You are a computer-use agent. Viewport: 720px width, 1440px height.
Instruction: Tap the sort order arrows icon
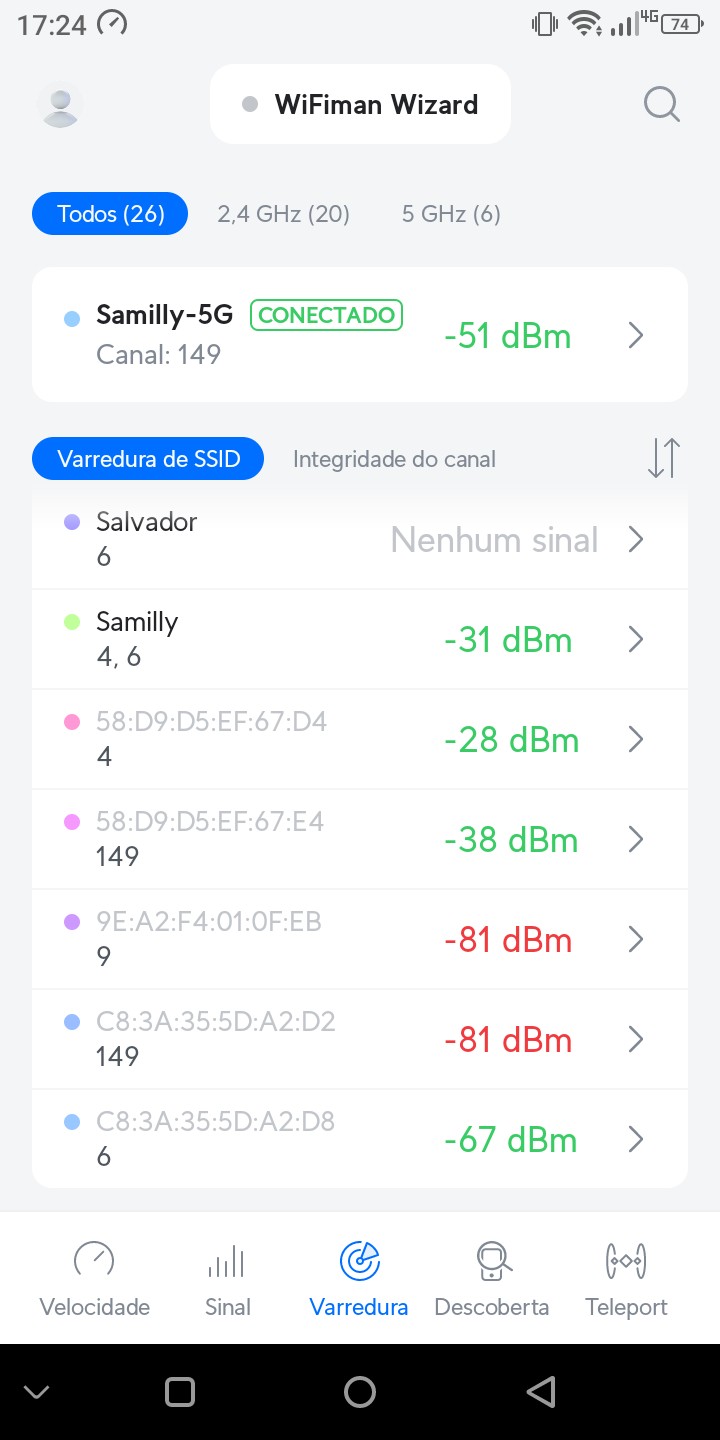pos(663,458)
